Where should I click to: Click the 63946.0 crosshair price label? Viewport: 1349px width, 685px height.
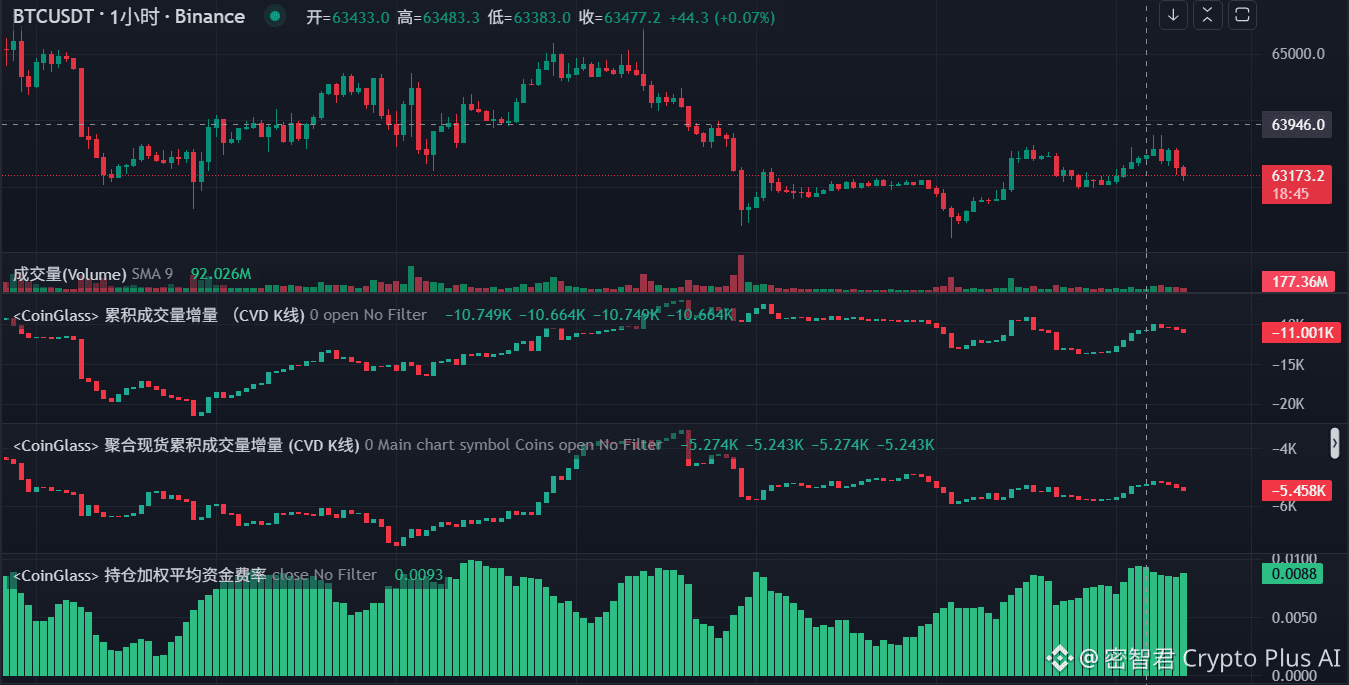1298,124
